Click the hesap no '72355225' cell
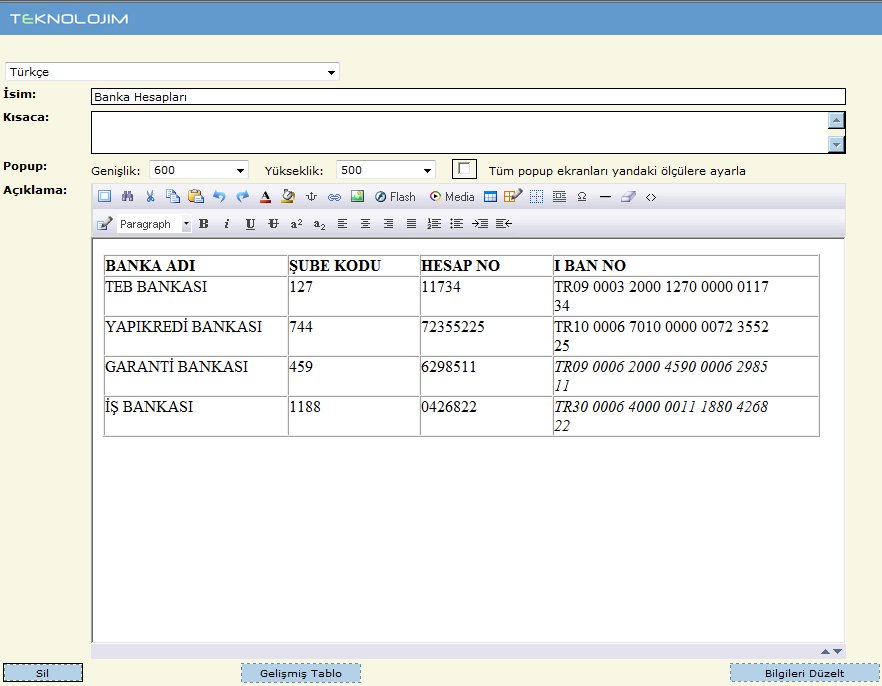Viewport: 882px width, 686px height. coord(486,336)
